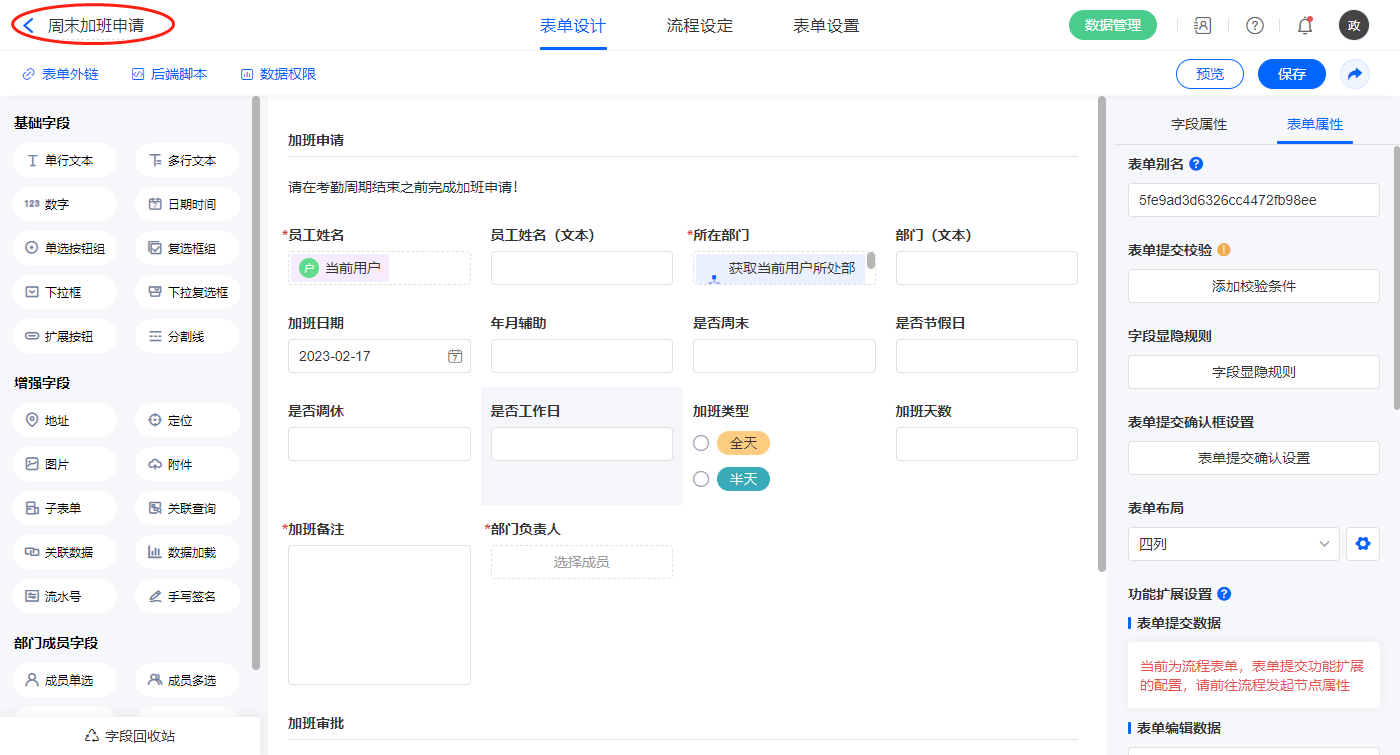The width and height of the screenshot is (1400, 755).
Task: Select the 全天 radio button
Action: 701,443
